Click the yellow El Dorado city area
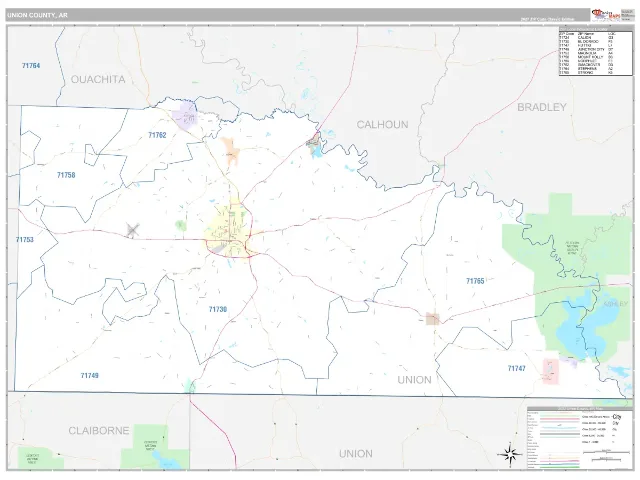 [229, 231]
